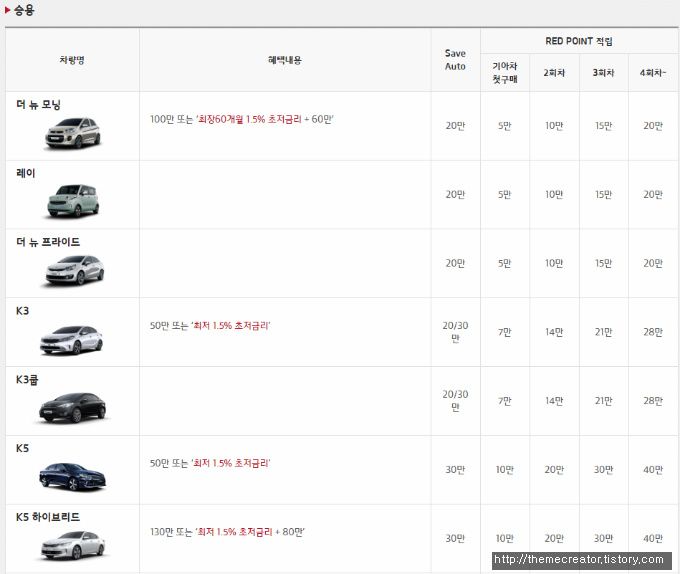
Task: Select the K3 model name
Action: (23, 311)
